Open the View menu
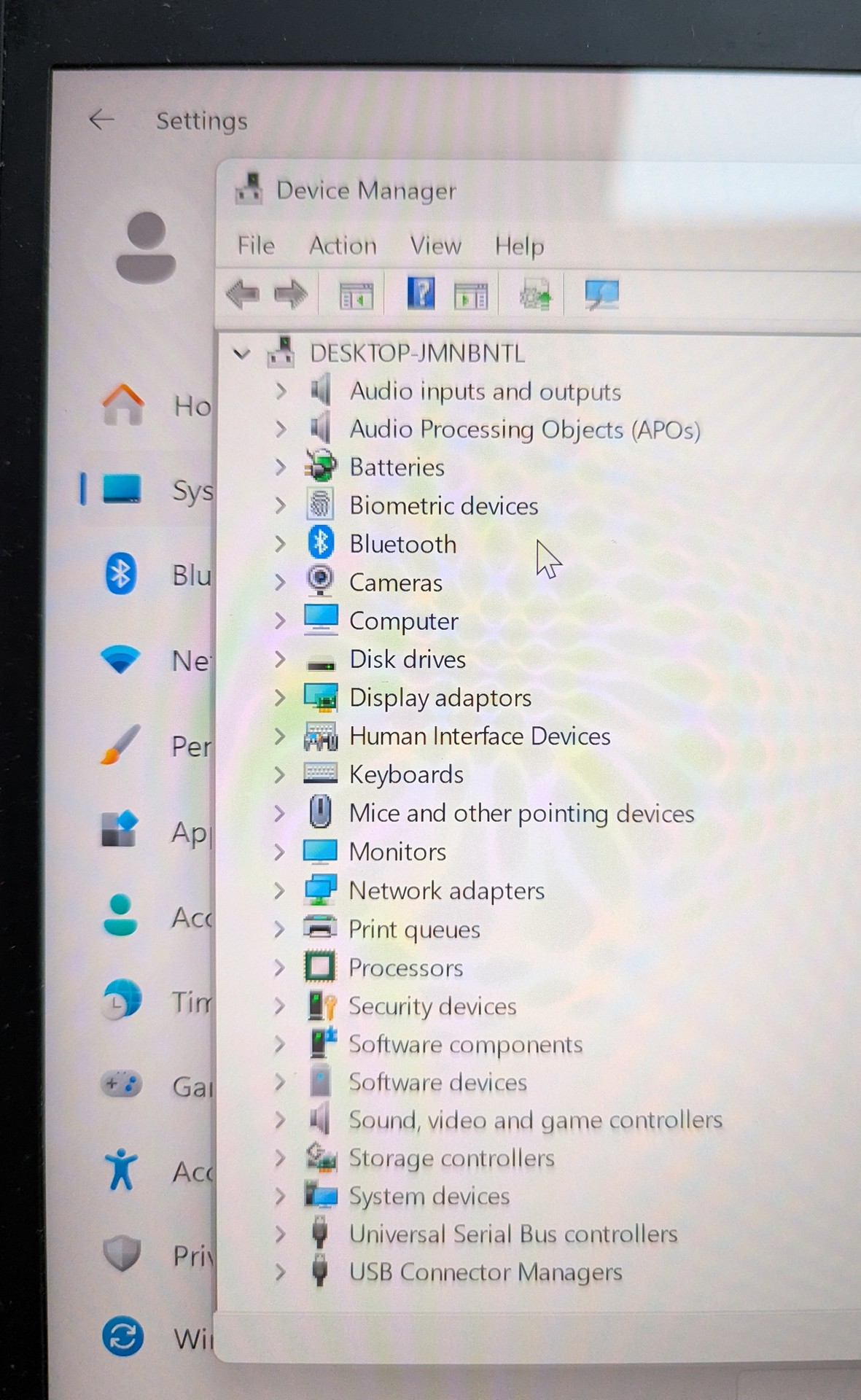861x1400 pixels. coord(435,246)
